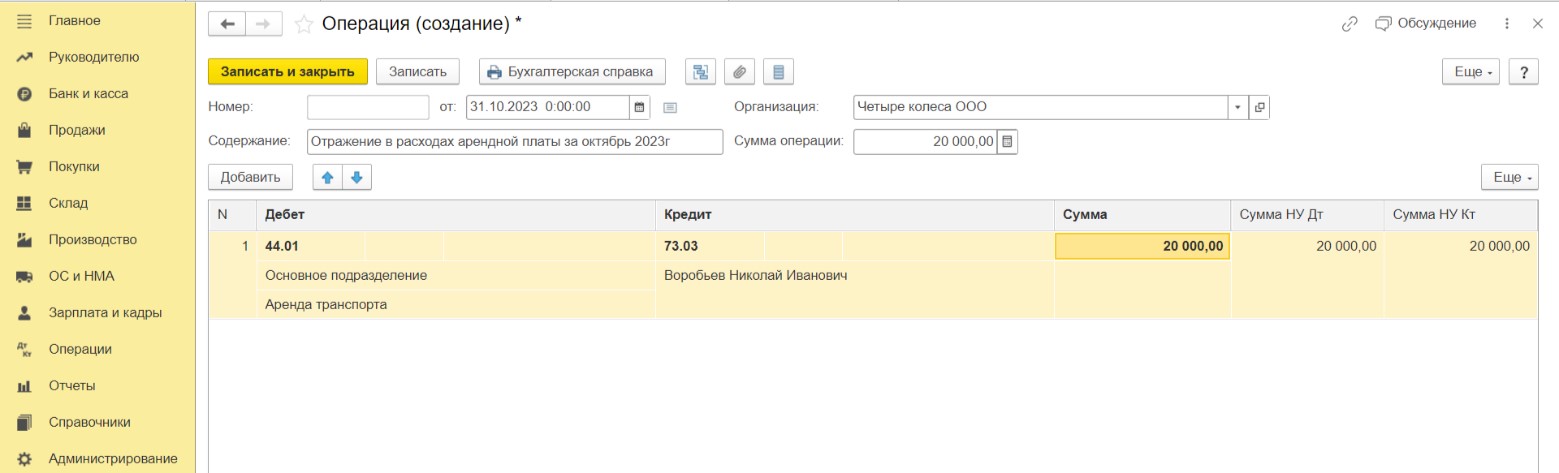The height and width of the screenshot is (473, 1559).
Task: Click the Сумма НУ Дт column header
Action: coord(1307,215)
